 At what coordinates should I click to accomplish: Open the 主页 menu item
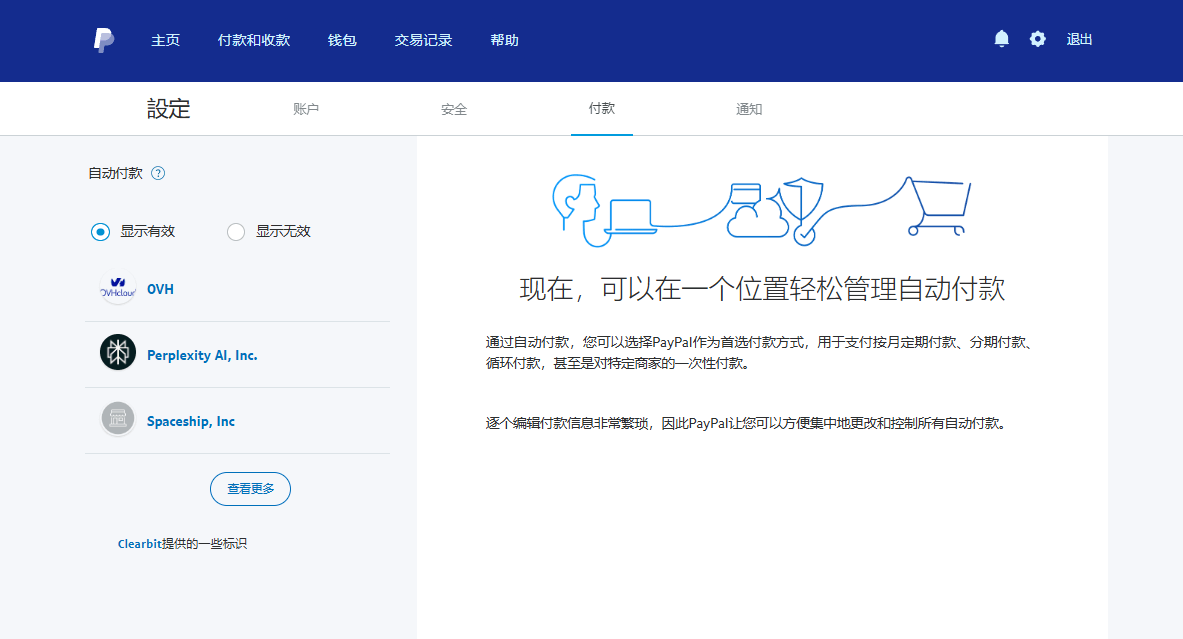tap(165, 40)
